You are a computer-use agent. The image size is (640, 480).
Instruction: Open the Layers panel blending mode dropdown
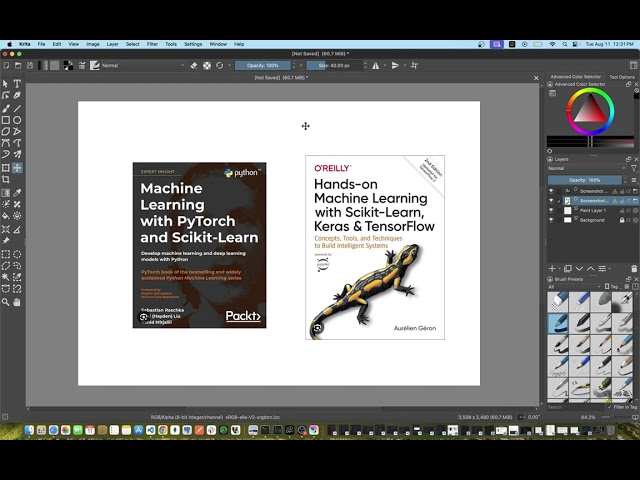pyautogui.click(x=587, y=168)
